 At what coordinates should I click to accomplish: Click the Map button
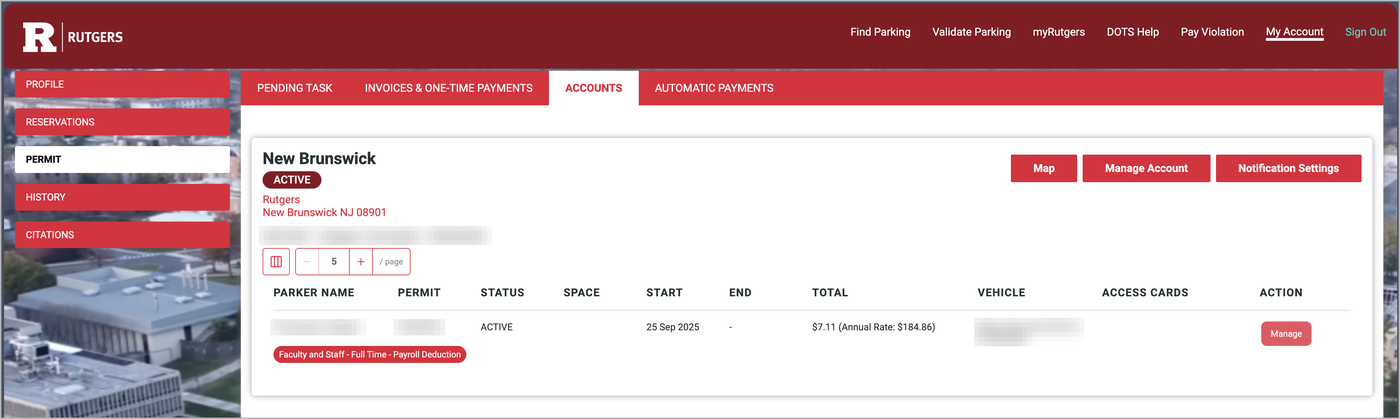[1044, 168]
